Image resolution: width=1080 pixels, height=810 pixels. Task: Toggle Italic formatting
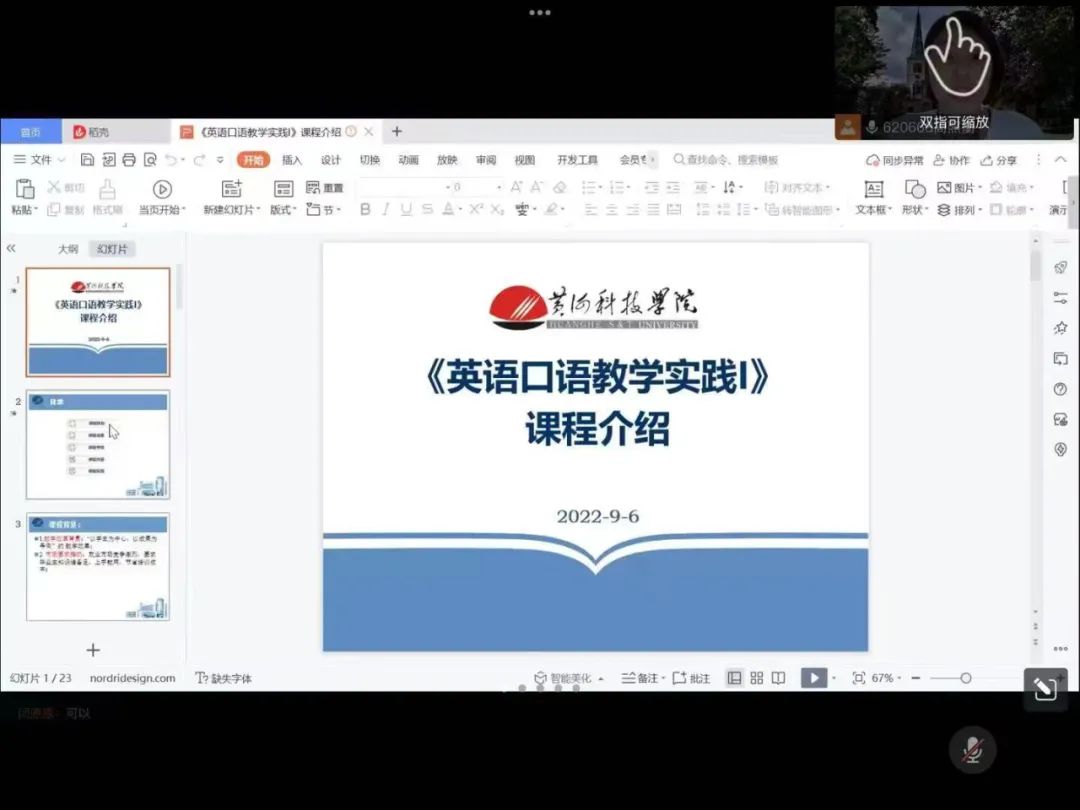pyautogui.click(x=386, y=209)
